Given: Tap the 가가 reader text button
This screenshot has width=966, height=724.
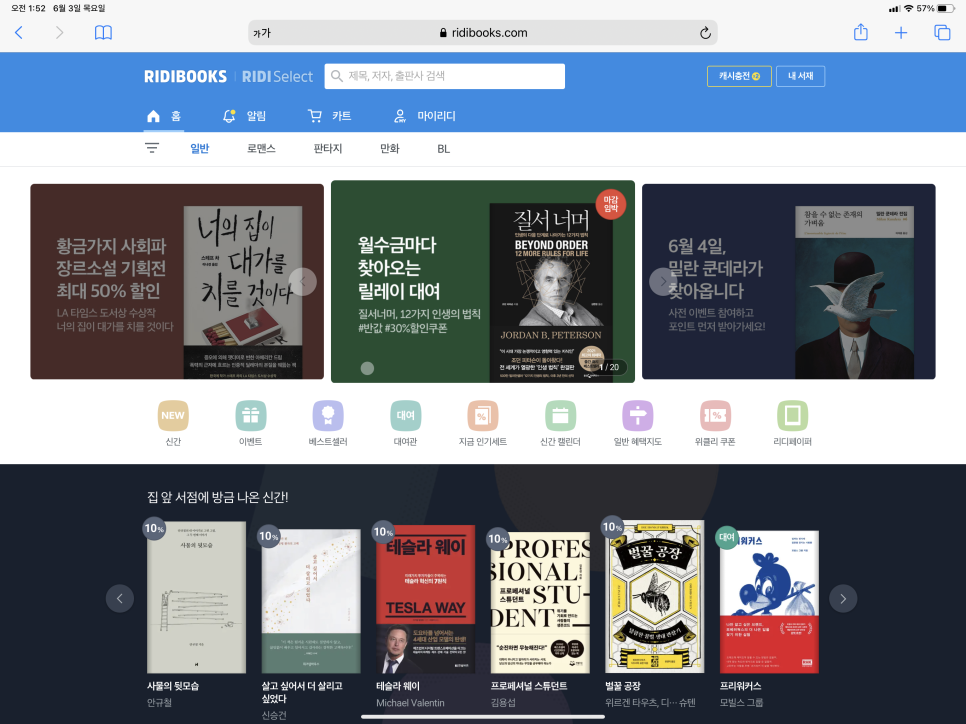Looking at the screenshot, I should (x=262, y=33).
